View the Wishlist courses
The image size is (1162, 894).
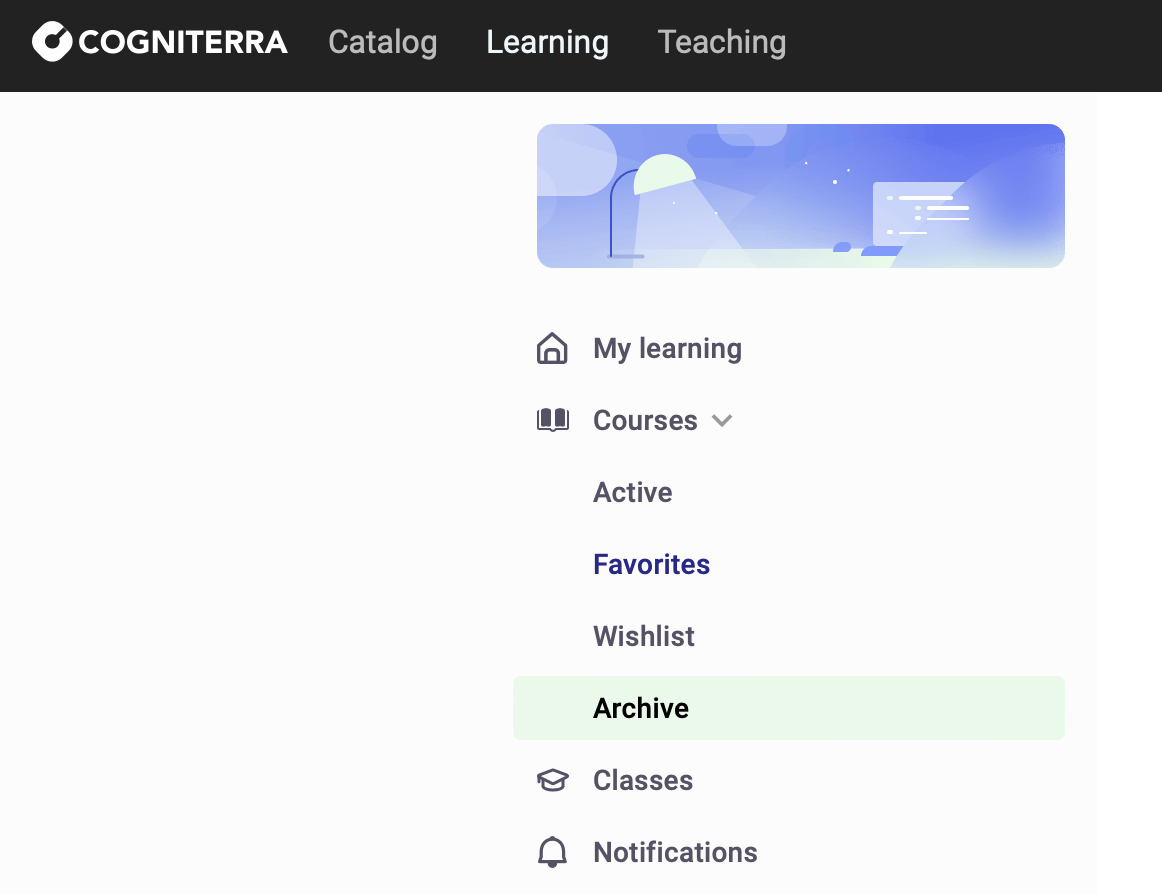click(643, 636)
